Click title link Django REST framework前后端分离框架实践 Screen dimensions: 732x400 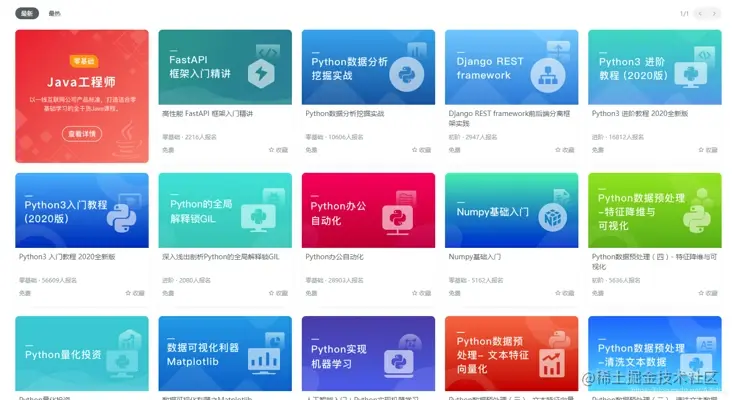click(x=509, y=119)
